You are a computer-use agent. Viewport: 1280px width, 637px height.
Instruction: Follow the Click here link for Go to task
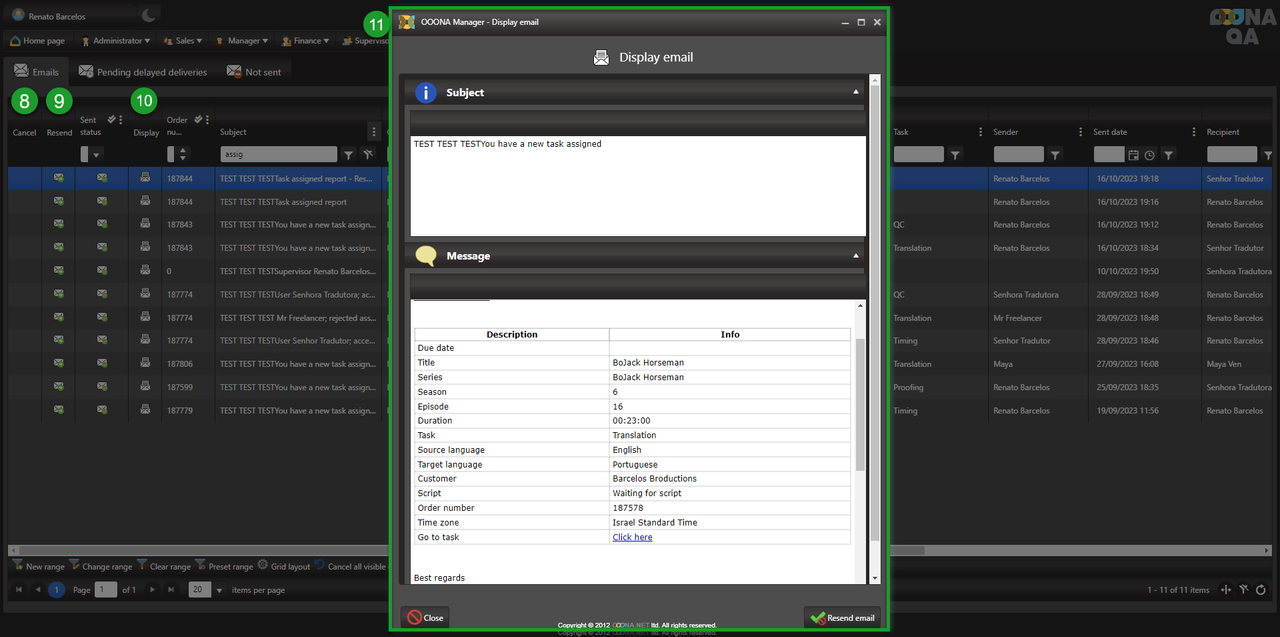point(632,537)
